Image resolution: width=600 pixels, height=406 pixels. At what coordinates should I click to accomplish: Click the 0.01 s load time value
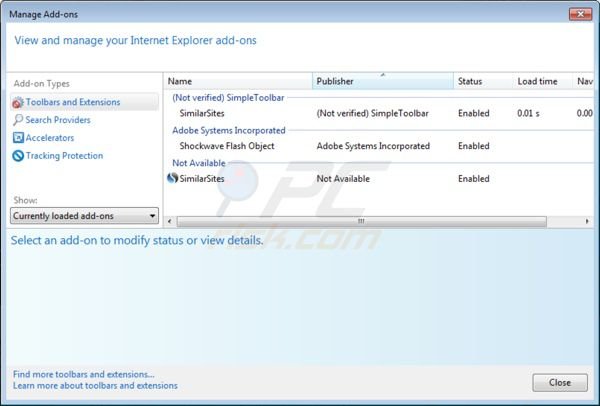pyautogui.click(x=528, y=113)
